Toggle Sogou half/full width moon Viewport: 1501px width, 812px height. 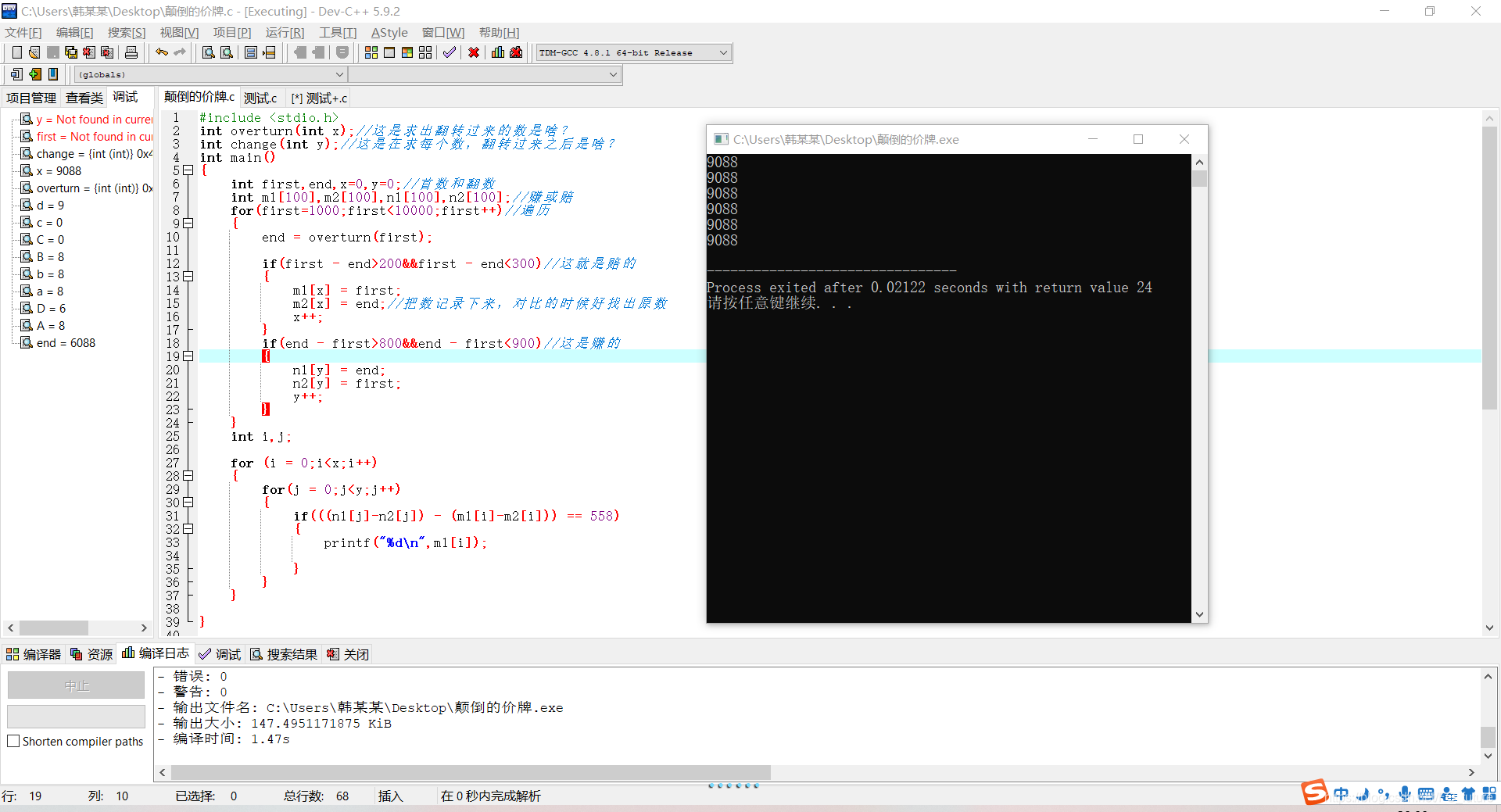(1363, 794)
